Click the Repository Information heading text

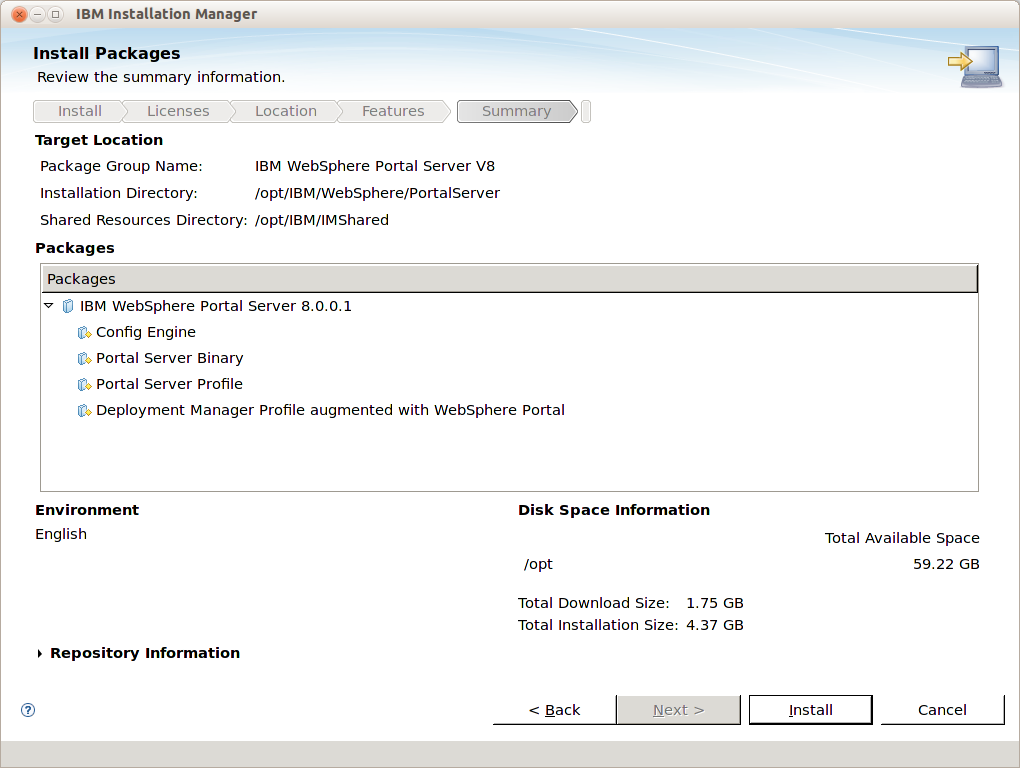point(145,653)
